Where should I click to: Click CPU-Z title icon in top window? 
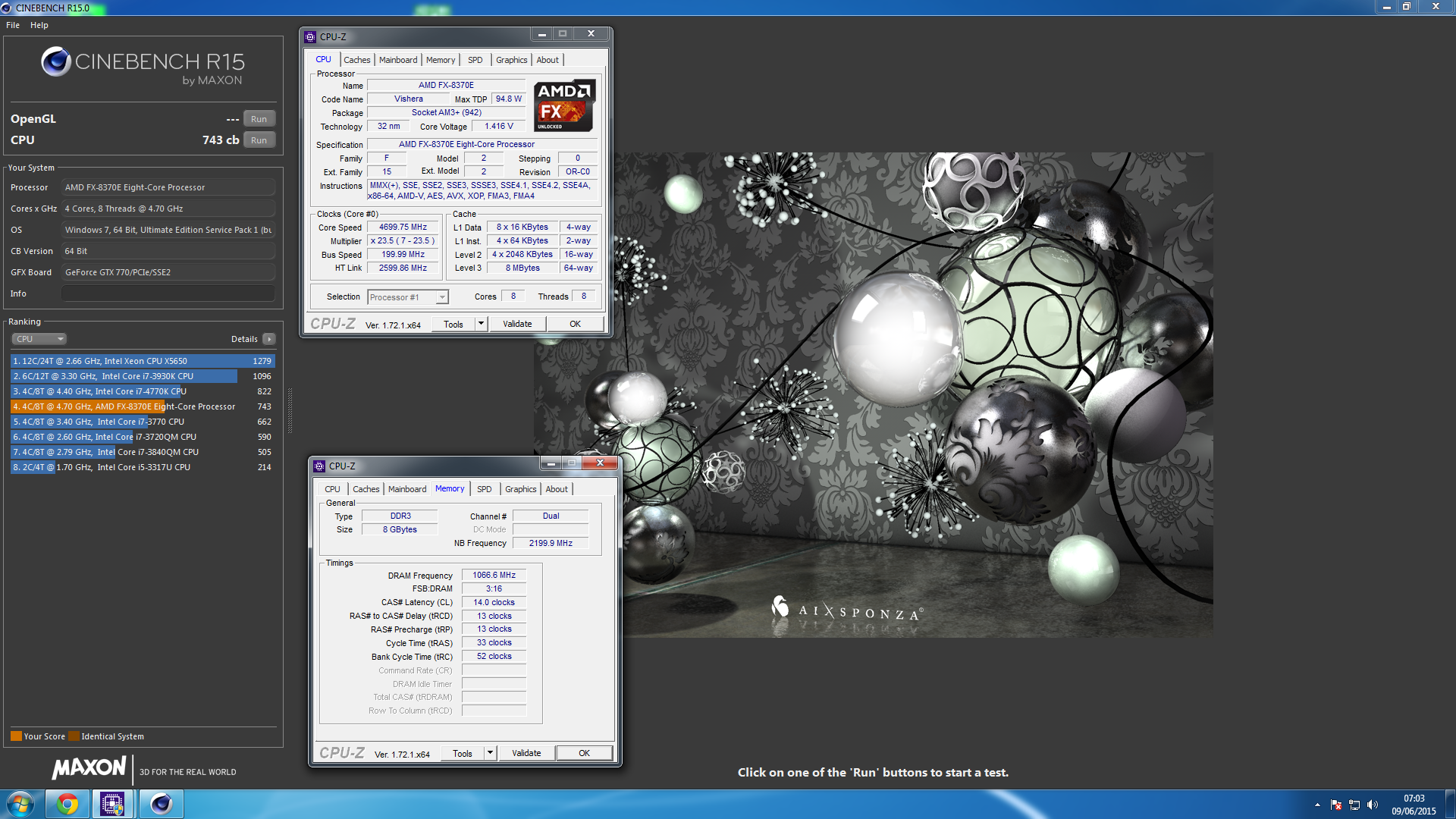310,36
